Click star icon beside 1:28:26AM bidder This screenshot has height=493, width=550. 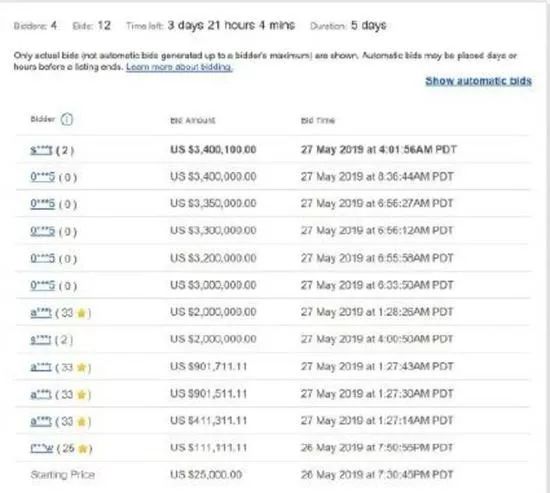pyautogui.click(x=81, y=313)
